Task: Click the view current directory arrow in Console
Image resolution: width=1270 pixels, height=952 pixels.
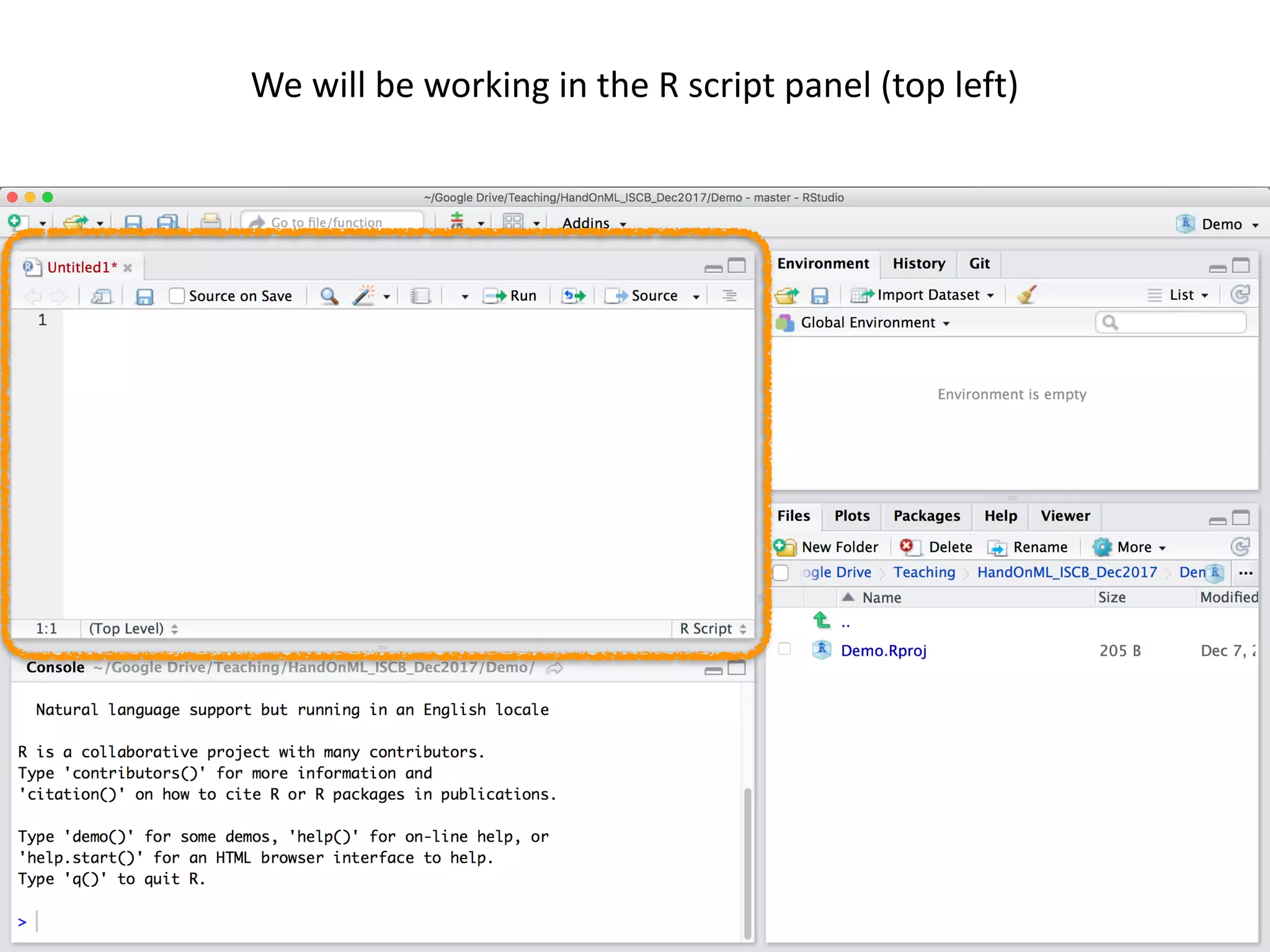Action: click(x=554, y=668)
